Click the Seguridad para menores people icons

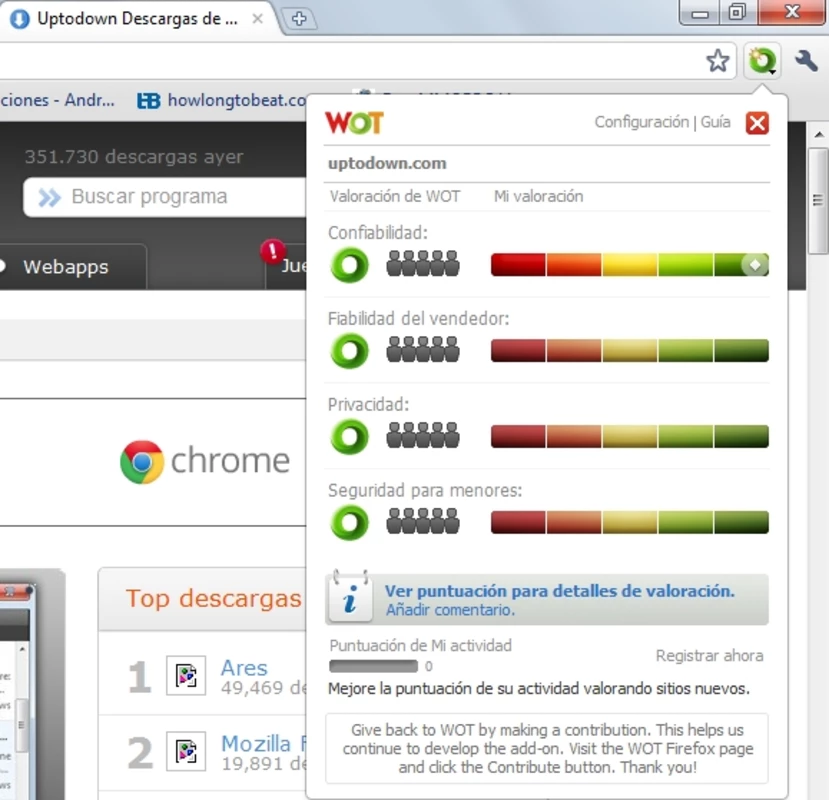click(422, 521)
